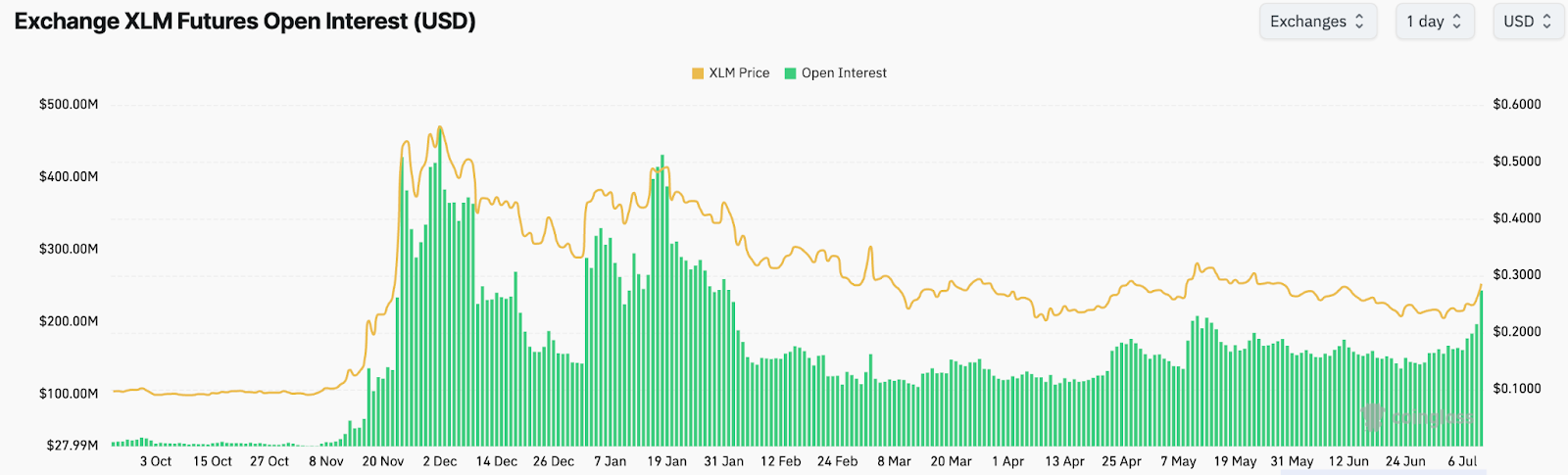This screenshot has height=475, width=1568.
Task: Click the $0.3000 price axis label
Action: [1517, 275]
